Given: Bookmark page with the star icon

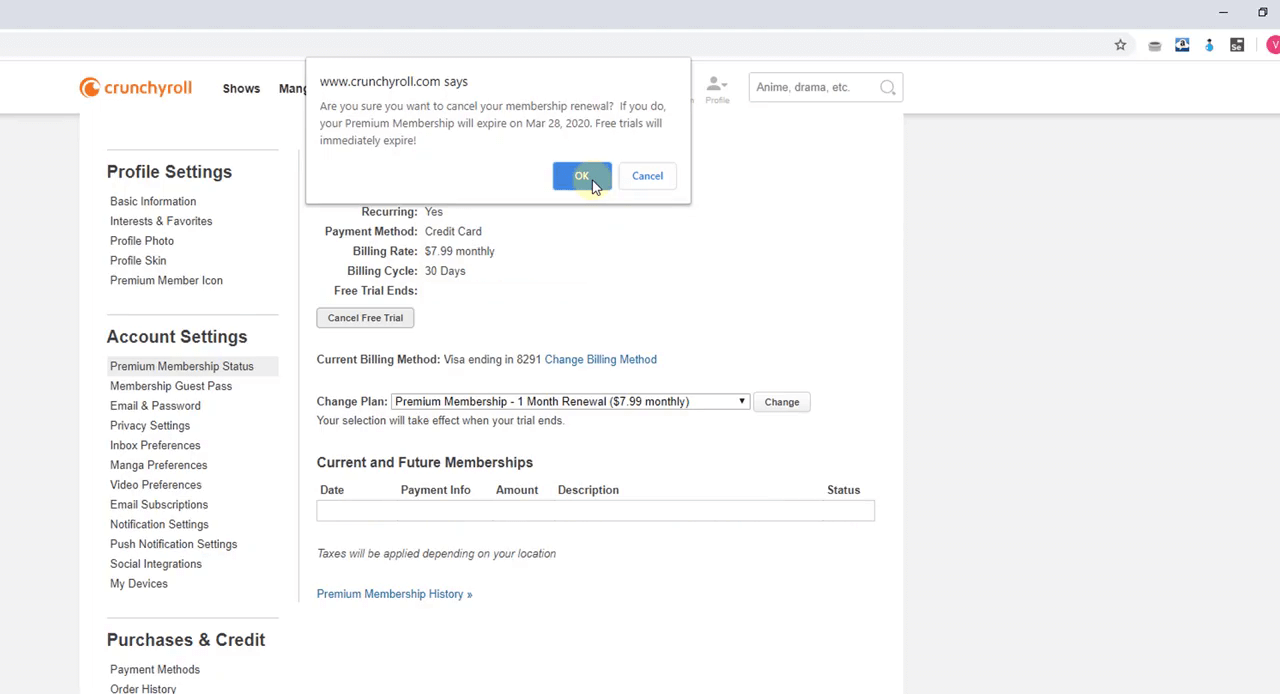Looking at the screenshot, I should point(1120,45).
